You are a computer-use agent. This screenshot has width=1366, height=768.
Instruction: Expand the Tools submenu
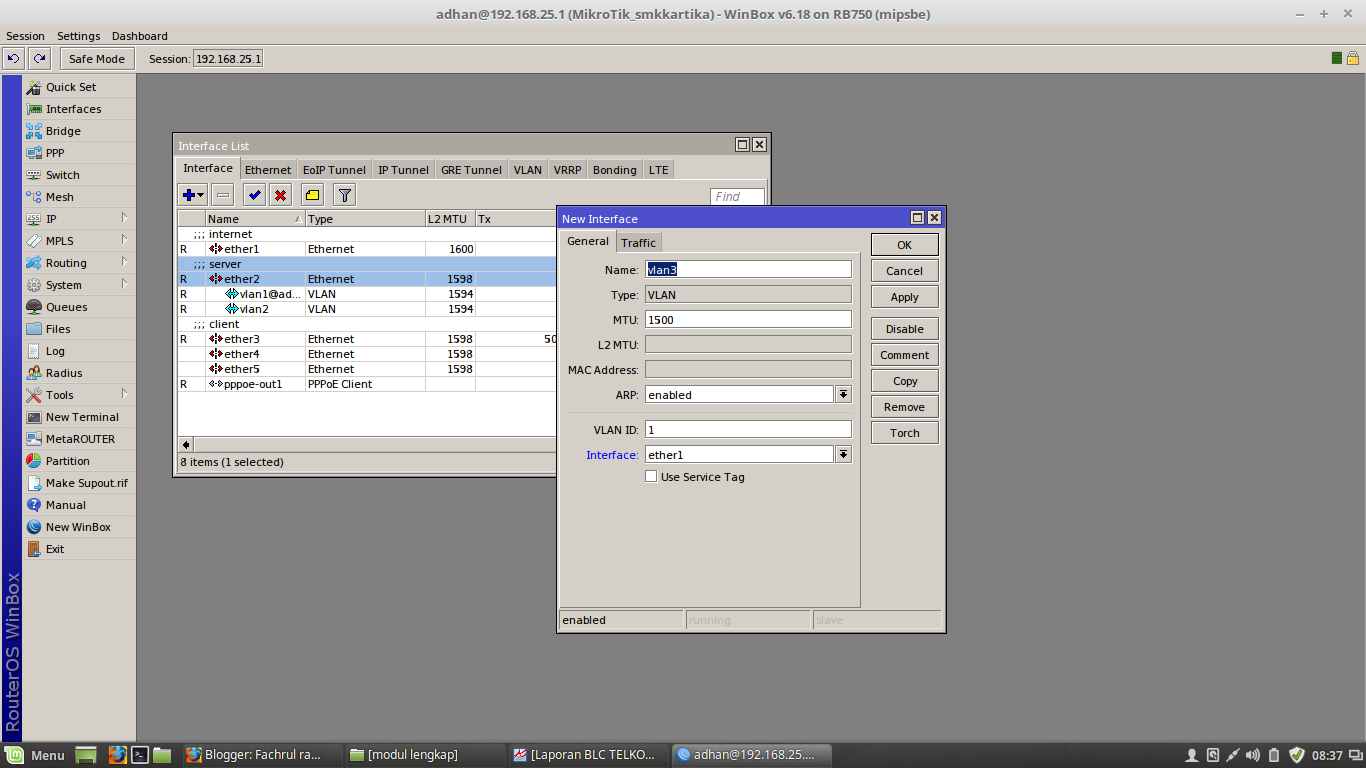point(79,395)
